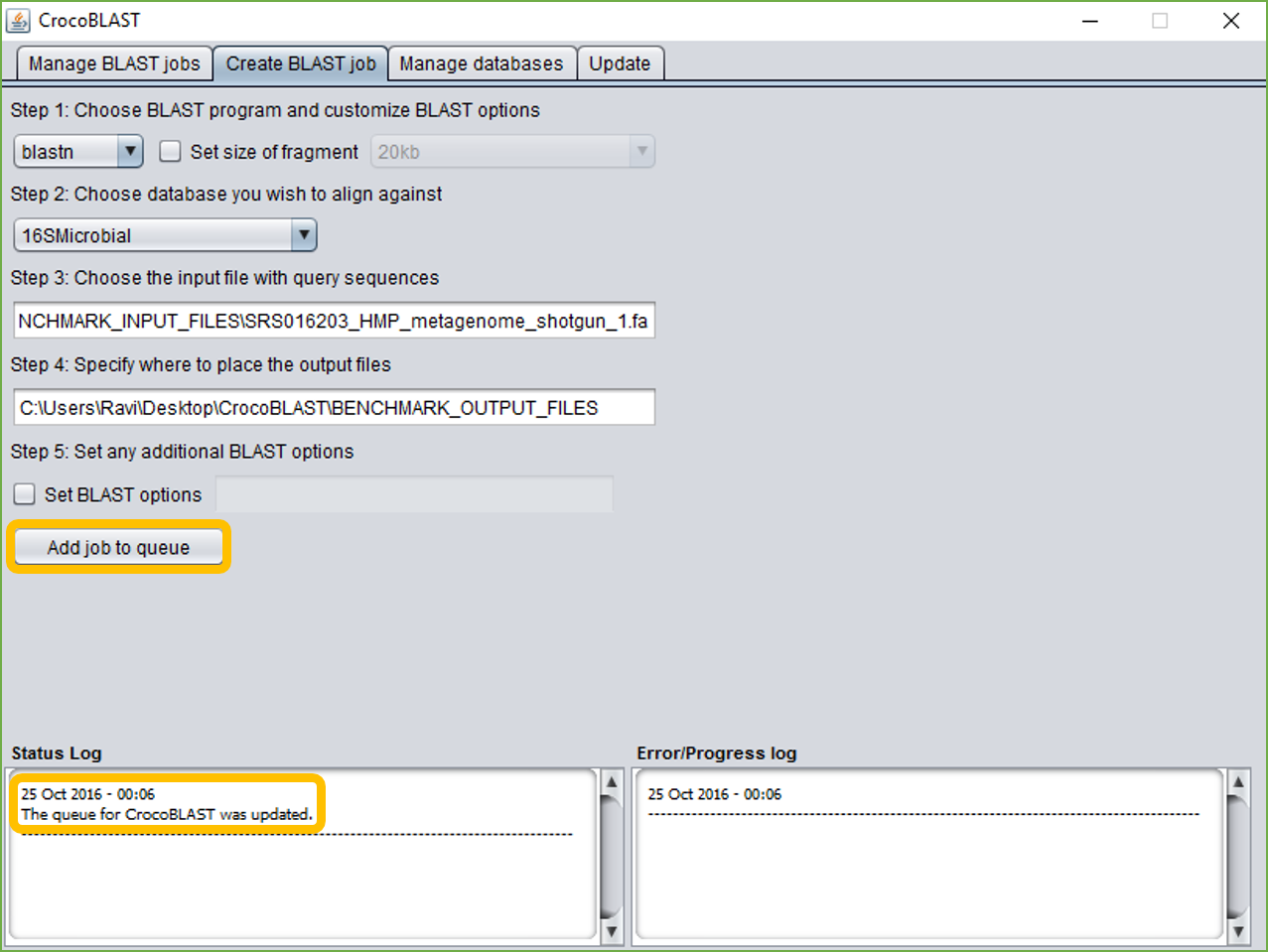Click the input query sequences file field
Screen dimensions: 1268x952
[335, 321]
